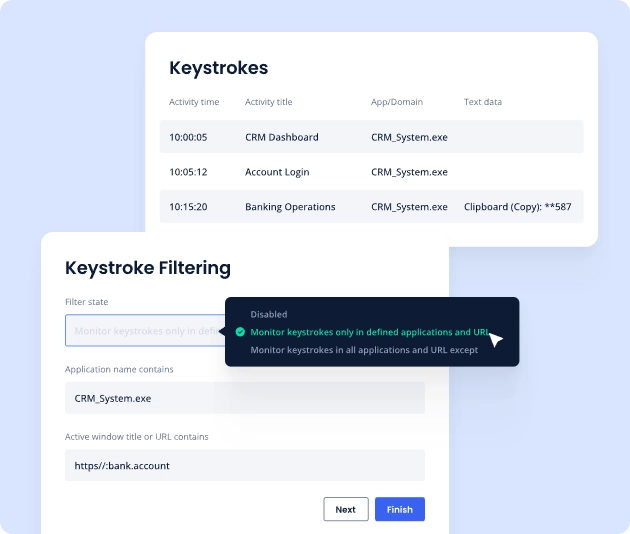Click the Activity title column header
This screenshot has width=630, height=534.
268,102
